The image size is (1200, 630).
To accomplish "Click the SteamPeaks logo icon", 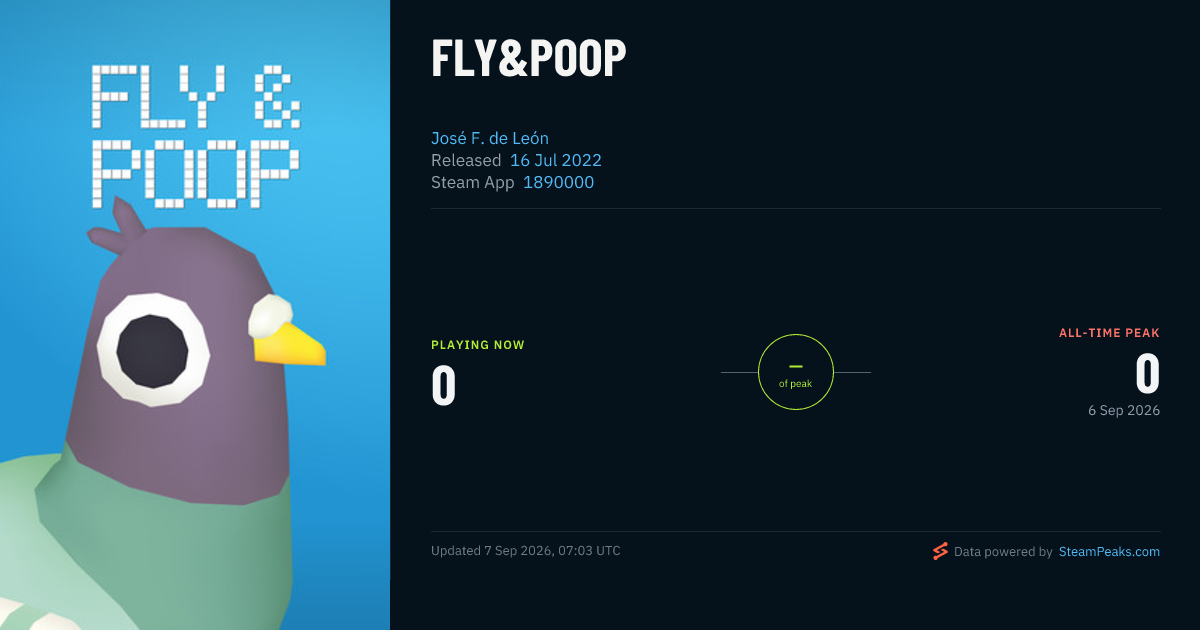I will click(x=940, y=551).
